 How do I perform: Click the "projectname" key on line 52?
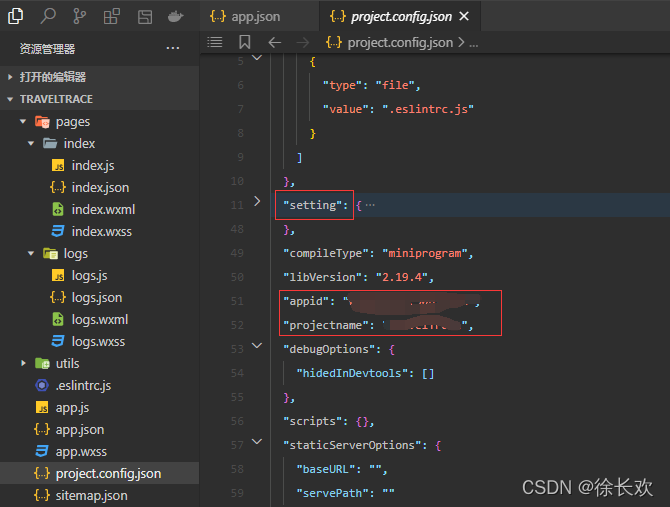click(x=326, y=325)
